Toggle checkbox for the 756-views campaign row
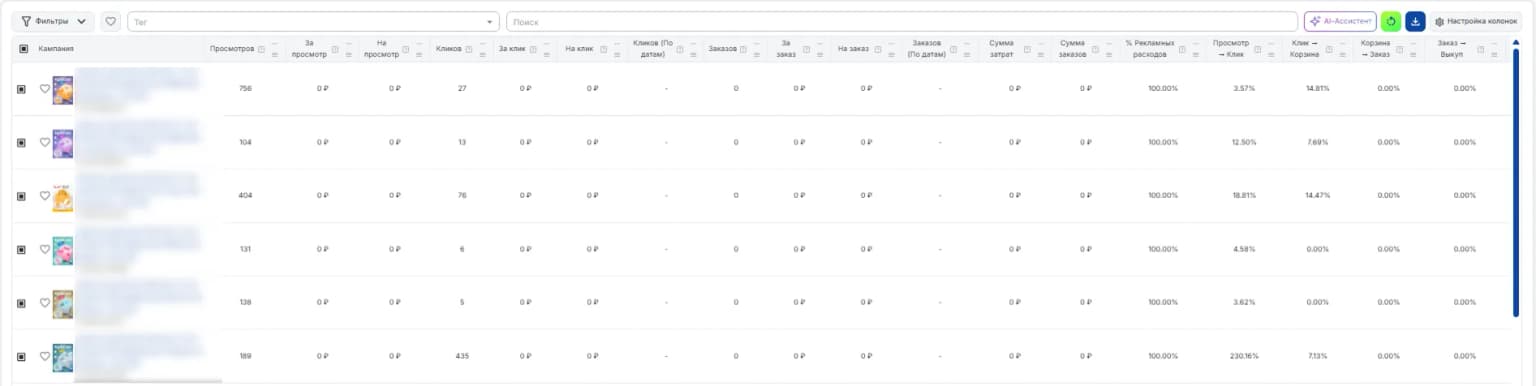Screen dimensions: 1536x386 pos(21,89)
